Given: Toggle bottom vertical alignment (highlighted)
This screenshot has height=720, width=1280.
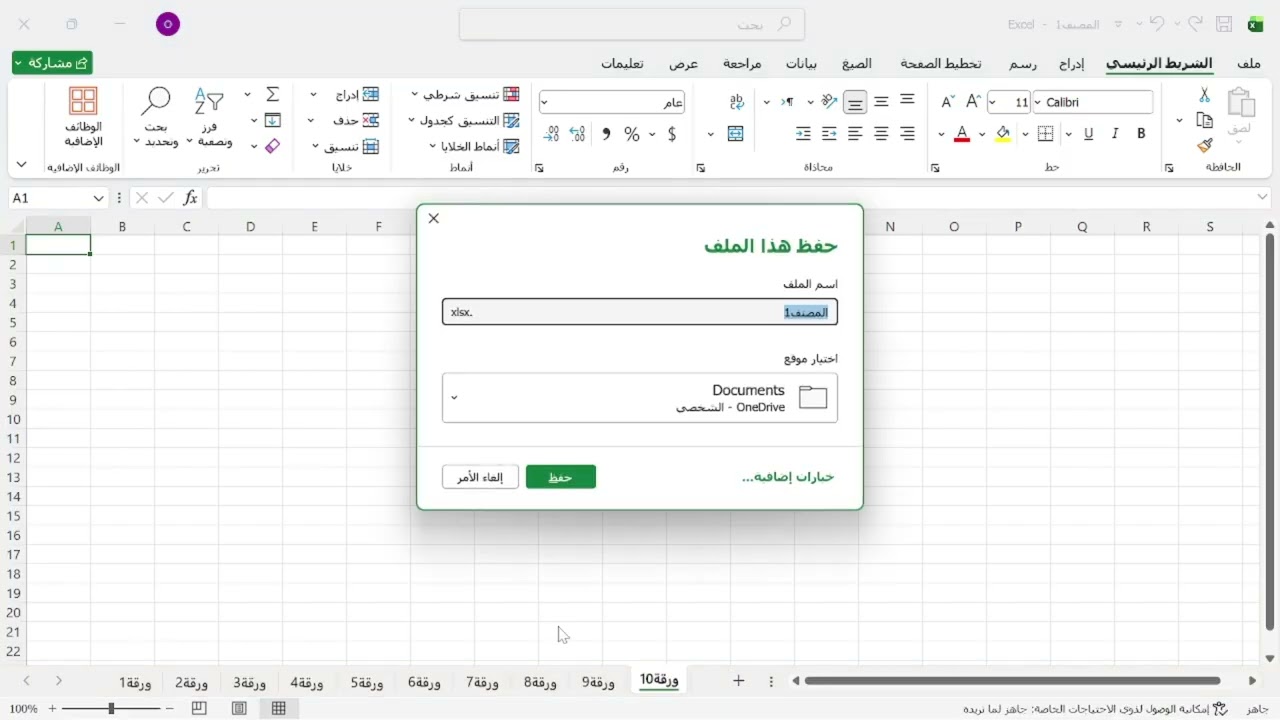Looking at the screenshot, I should point(855,102).
